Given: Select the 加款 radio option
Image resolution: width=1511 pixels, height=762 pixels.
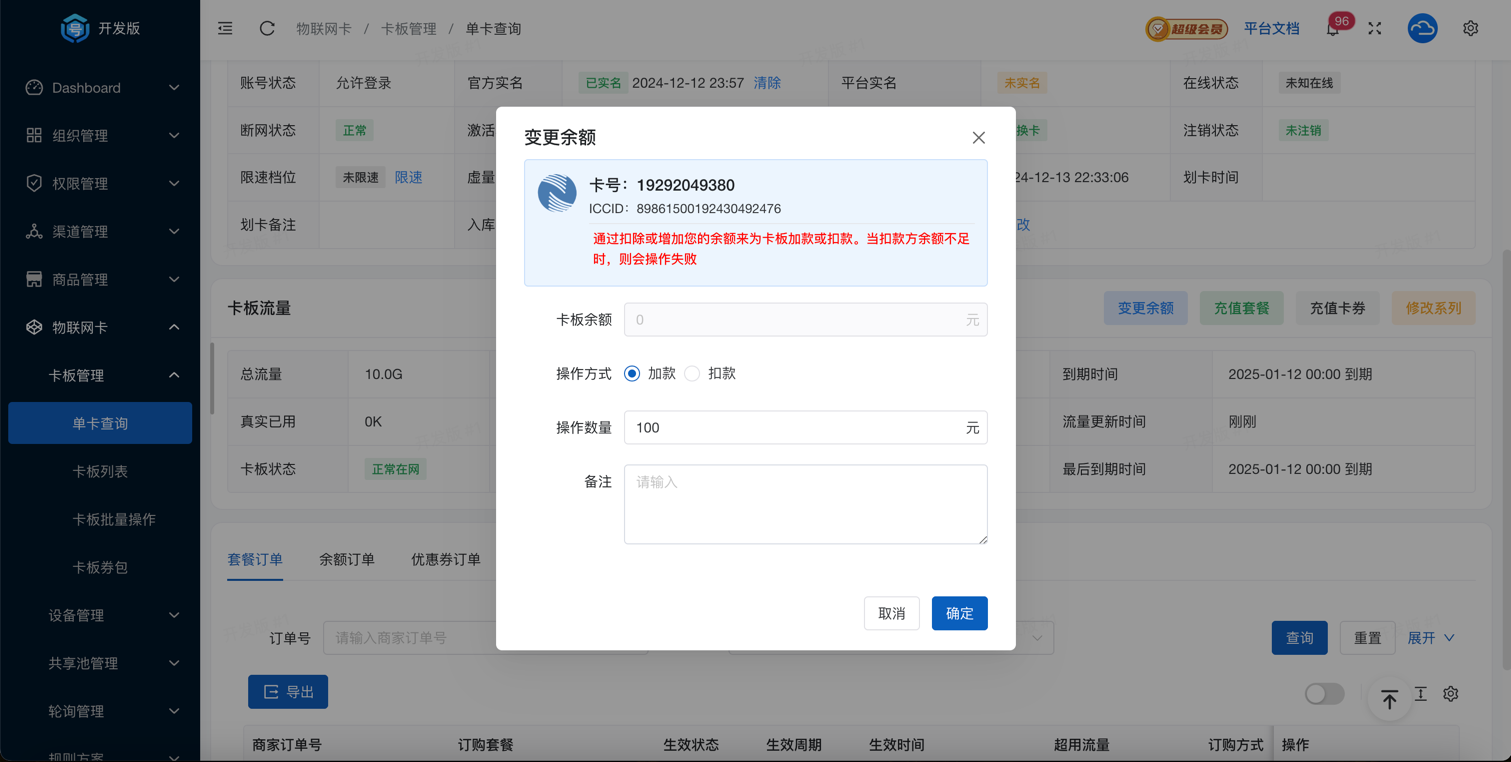Looking at the screenshot, I should coord(632,374).
